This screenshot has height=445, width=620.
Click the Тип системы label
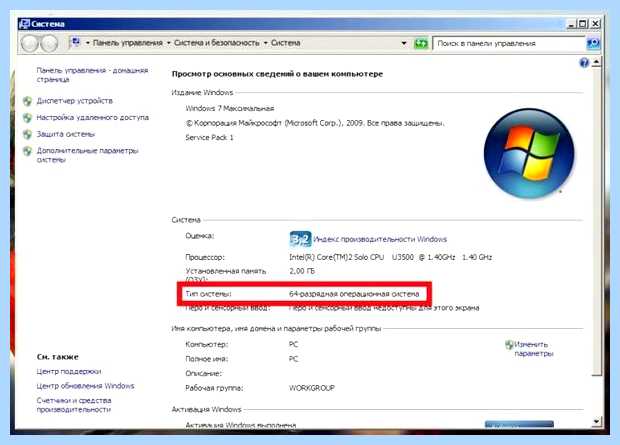coord(208,294)
